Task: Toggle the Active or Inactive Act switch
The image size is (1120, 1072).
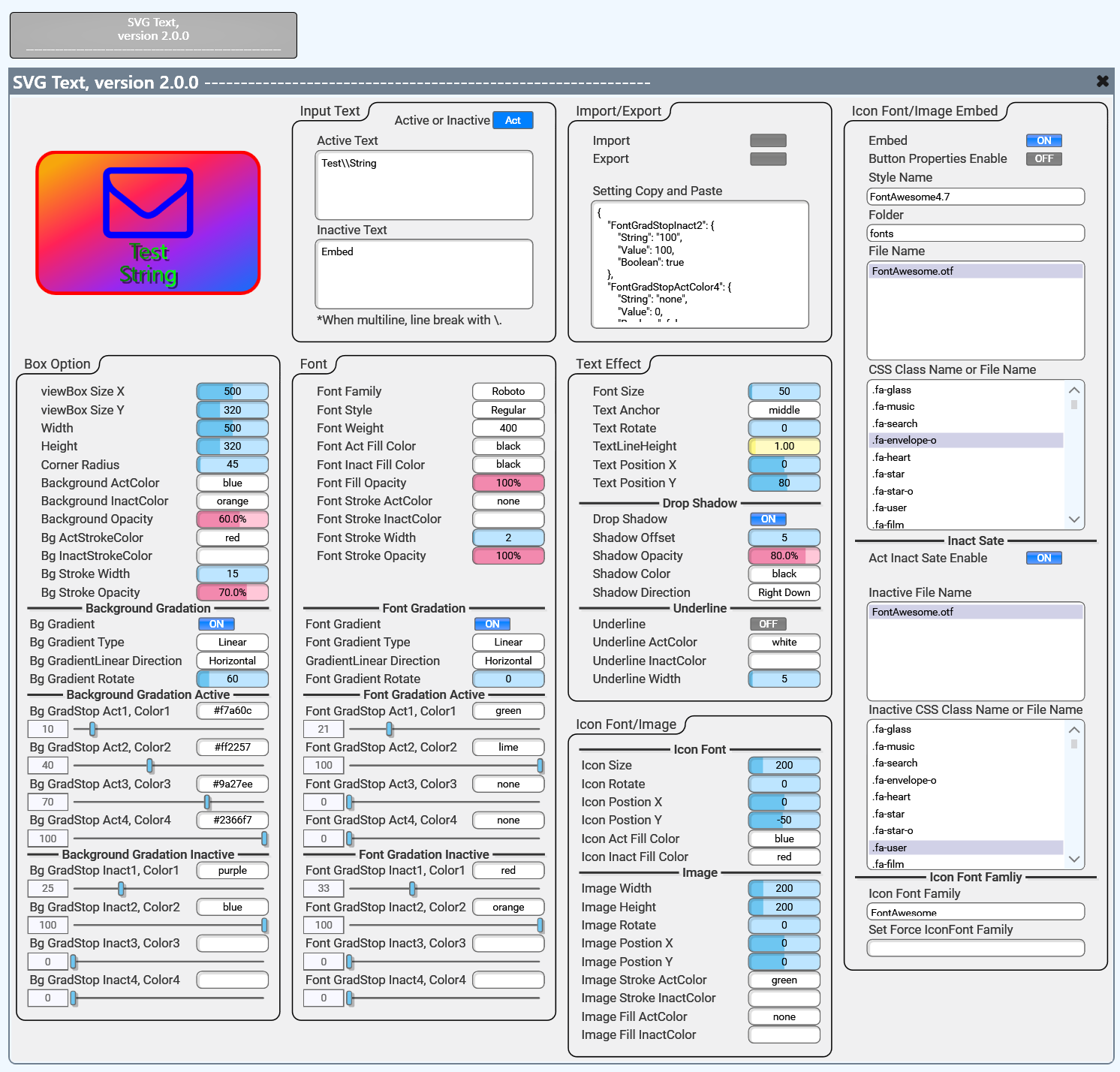Action: [513, 120]
